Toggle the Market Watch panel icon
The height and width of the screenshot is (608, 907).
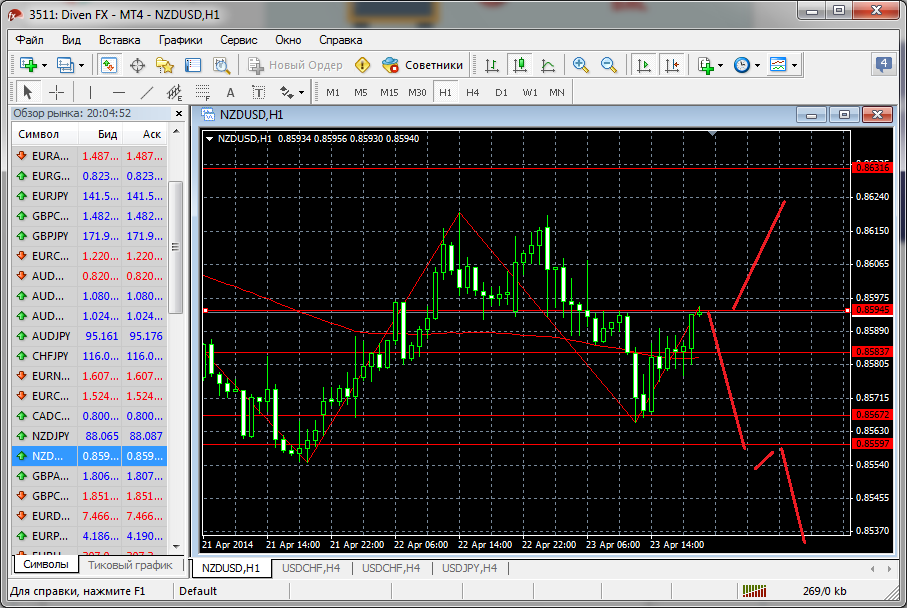109,65
